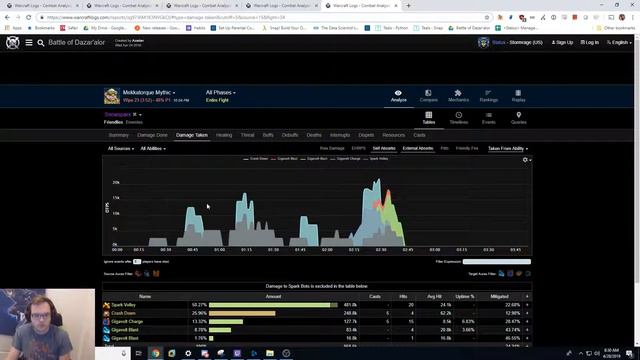Select the Events display mode

pos(489,118)
